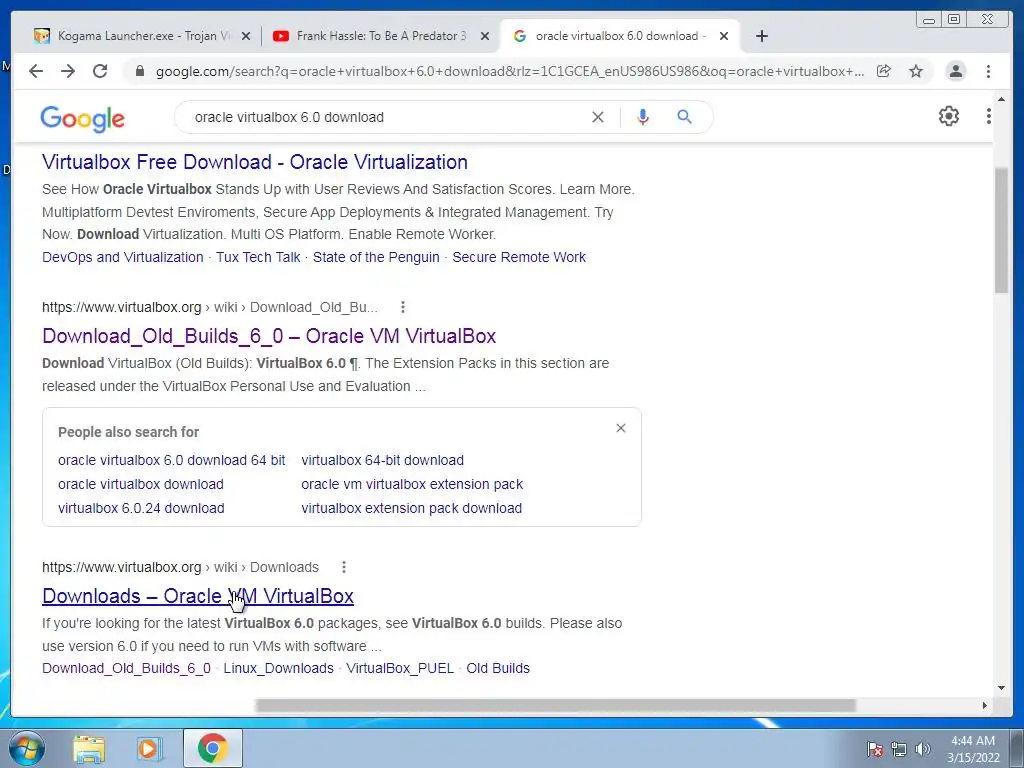Open a new tab

tap(761, 36)
